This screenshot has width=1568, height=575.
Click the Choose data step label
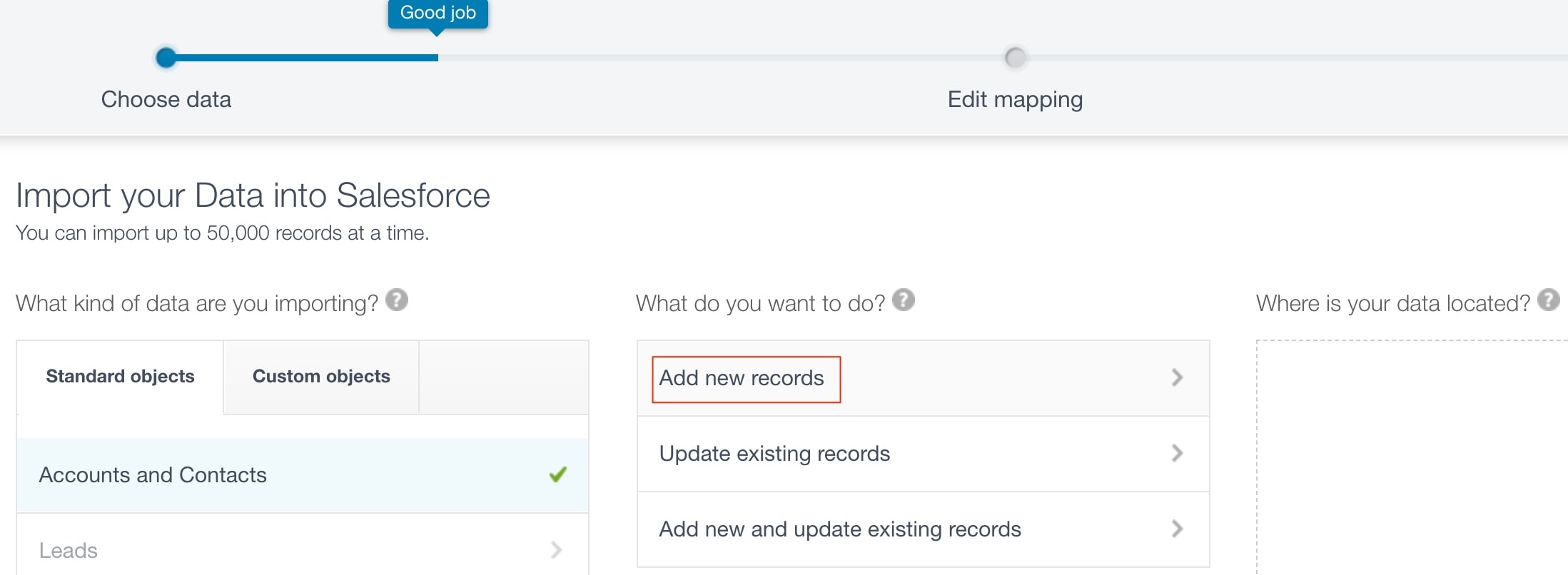coord(166,99)
